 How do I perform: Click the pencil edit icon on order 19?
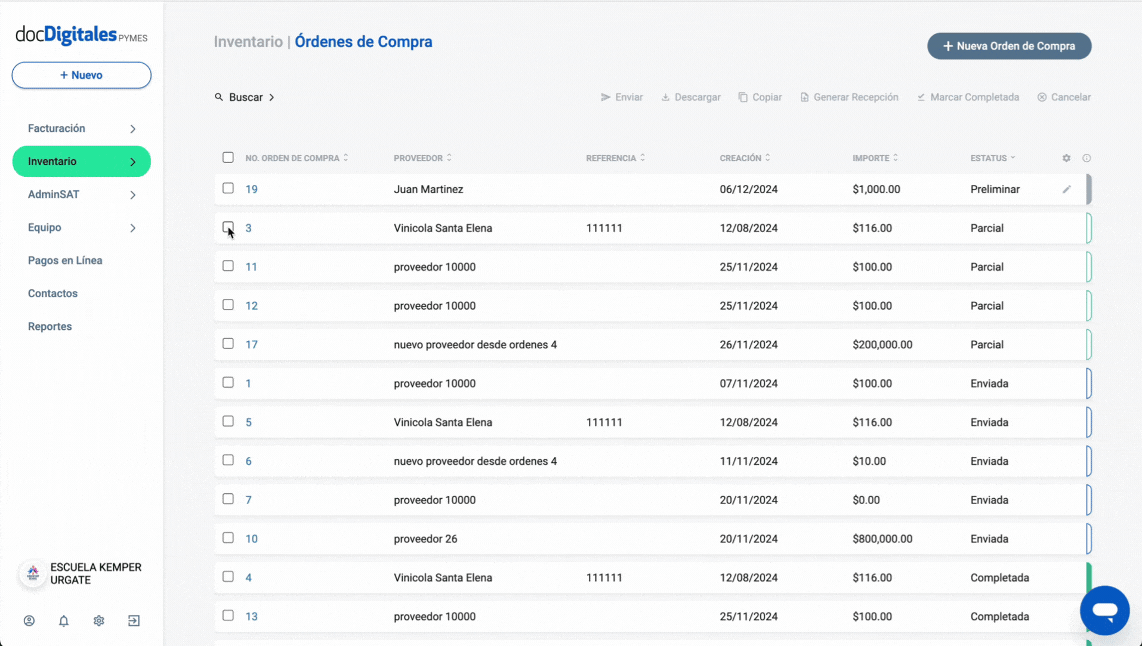click(x=1066, y=189)
